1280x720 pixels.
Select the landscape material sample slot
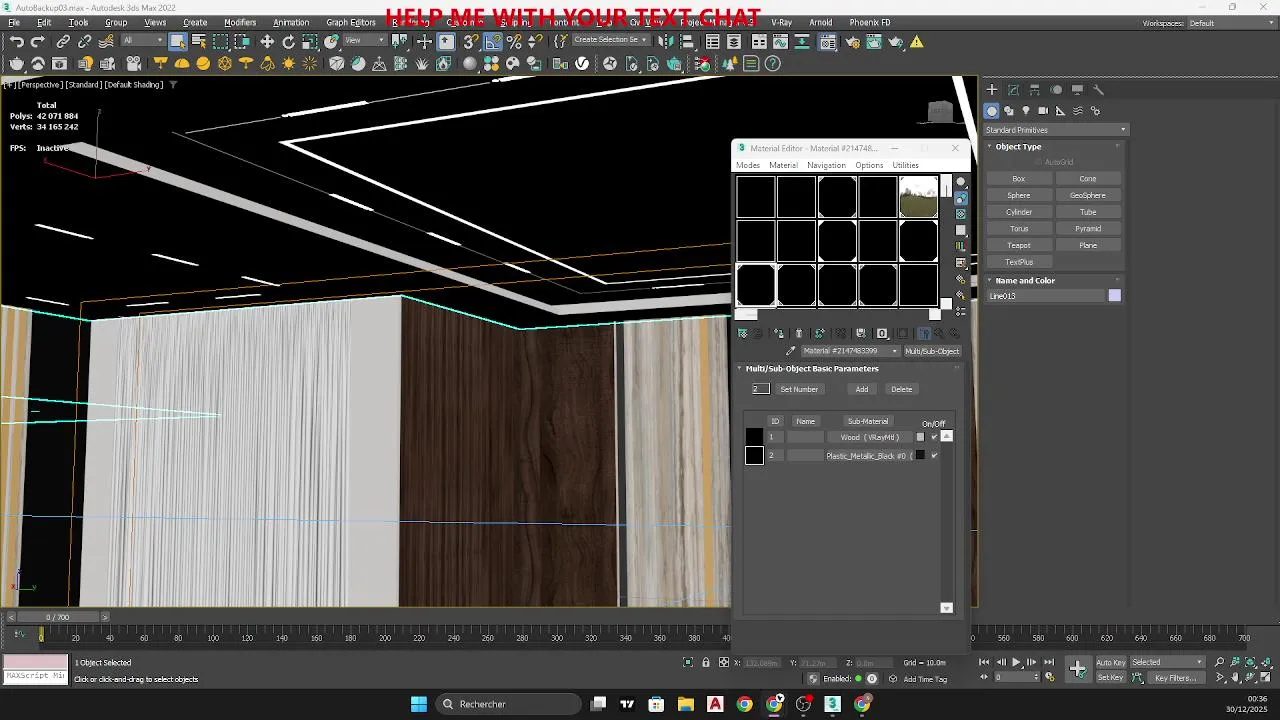(918, 197)
